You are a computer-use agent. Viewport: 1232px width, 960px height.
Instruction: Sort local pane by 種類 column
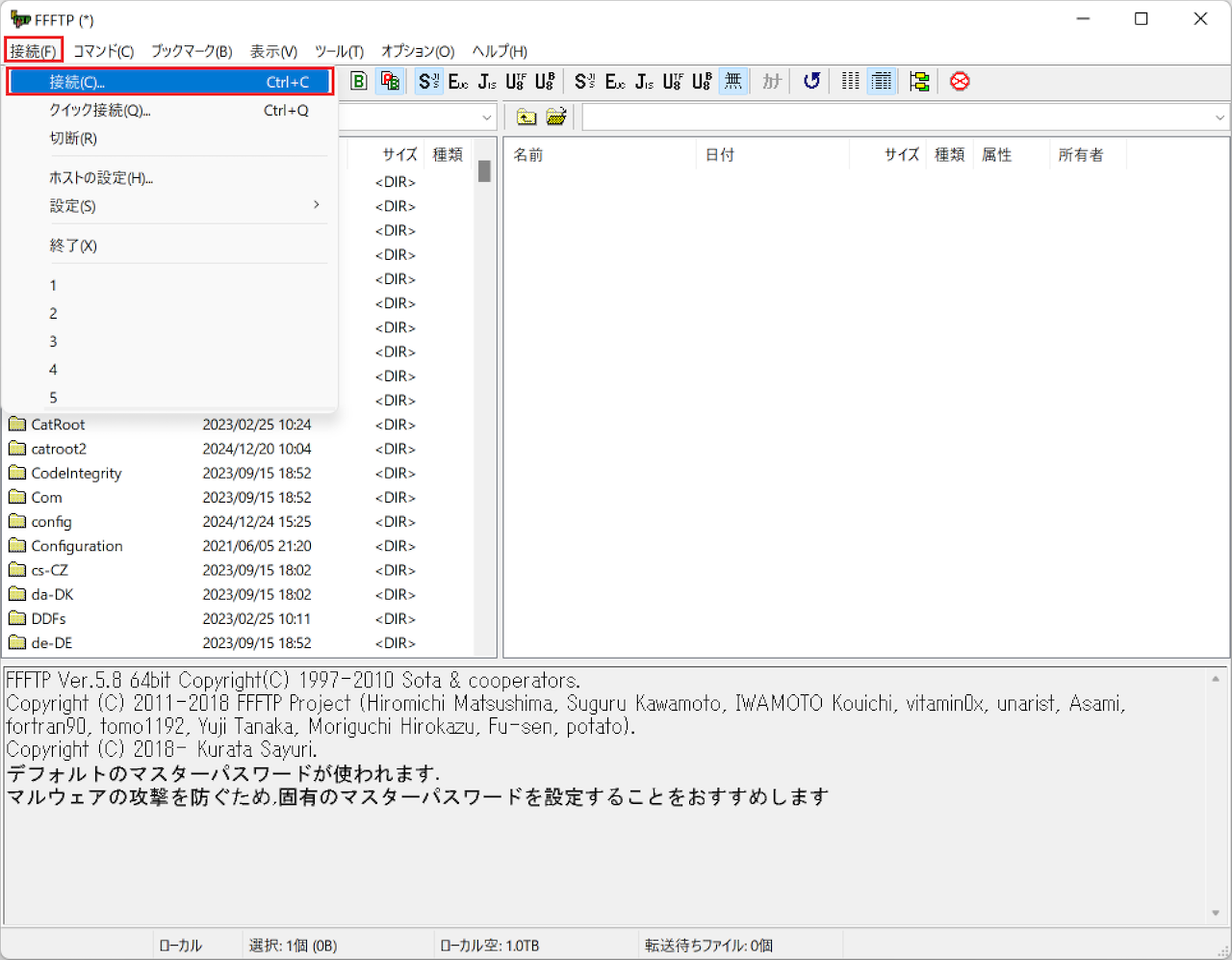(x=448, y=154)
